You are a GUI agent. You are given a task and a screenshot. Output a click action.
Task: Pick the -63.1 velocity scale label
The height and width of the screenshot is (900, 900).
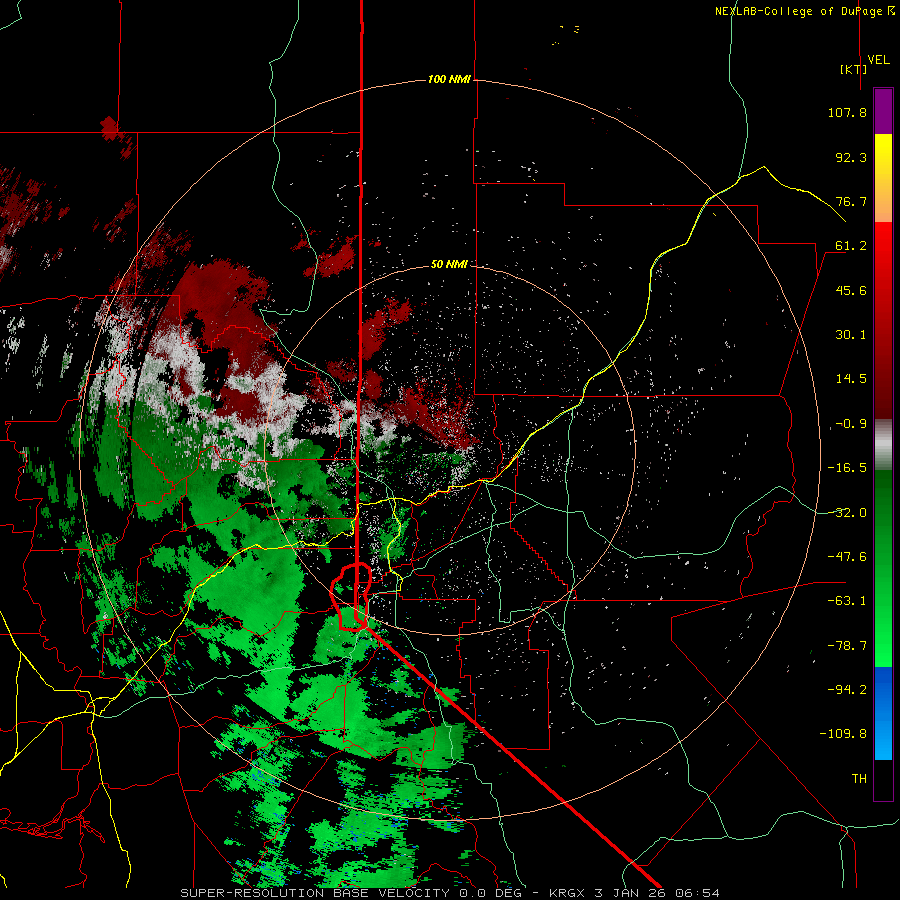pyautogui.click(x=847, y=601)
